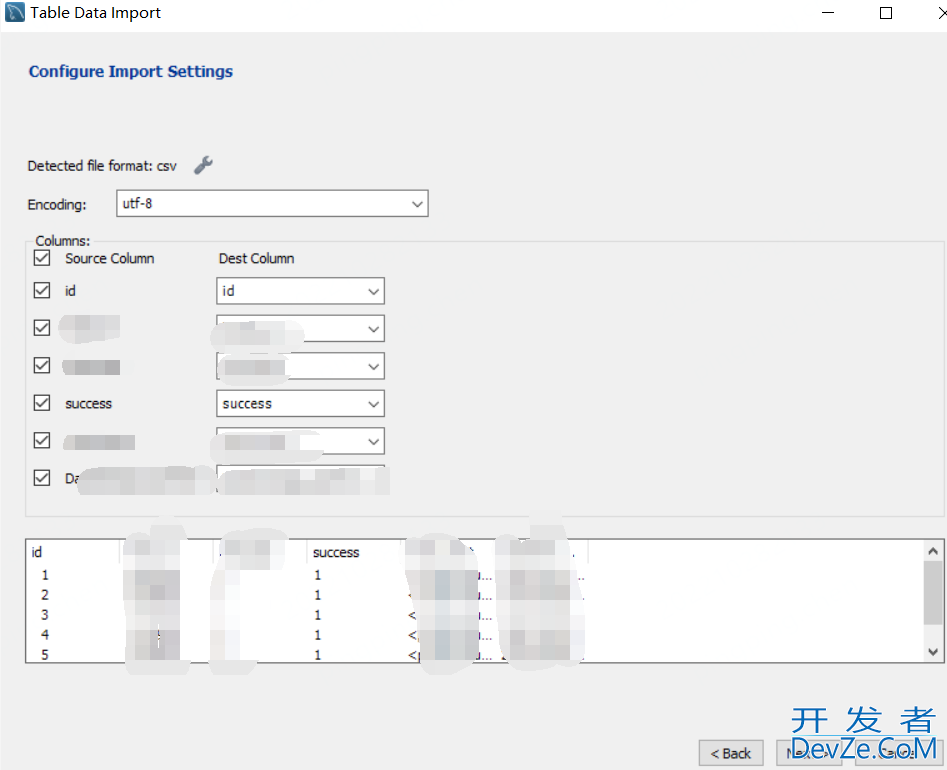Viewport: 947px width, 770px height.
Task: Click the Dest Column header label
Action: 257,258
